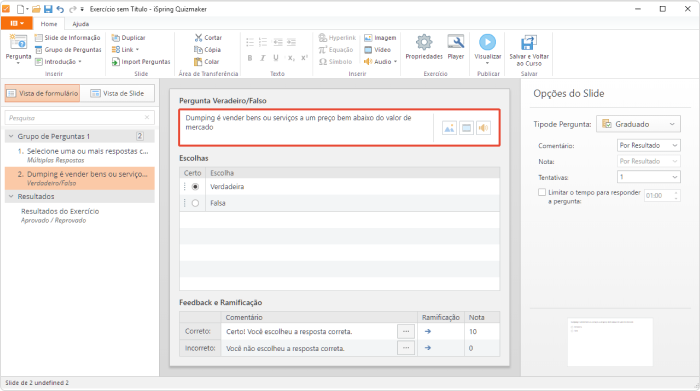
Task: Apply subscript formatting
Action: pyautogui.click(x=291, y=58)
